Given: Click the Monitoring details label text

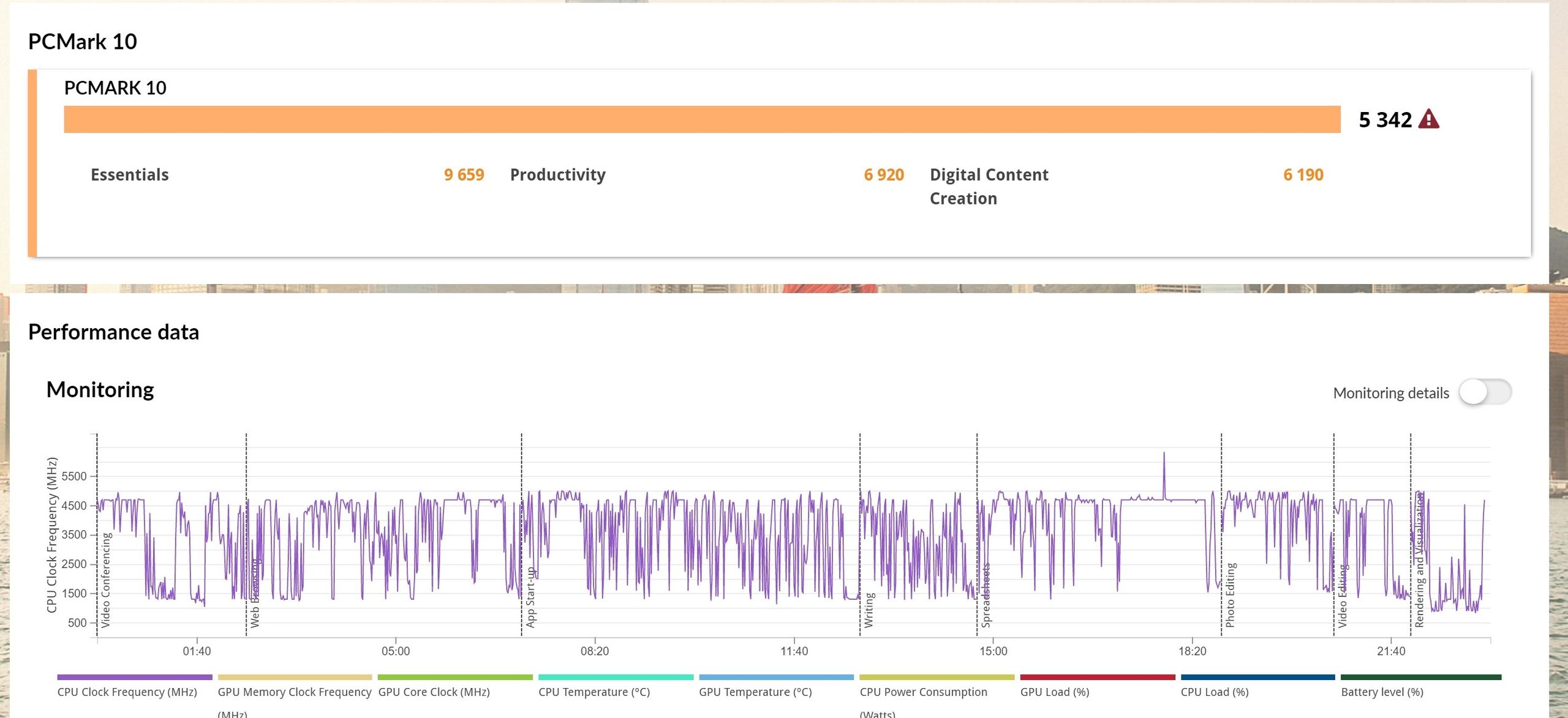Looking at the screenshot, I should [1391, 393].
